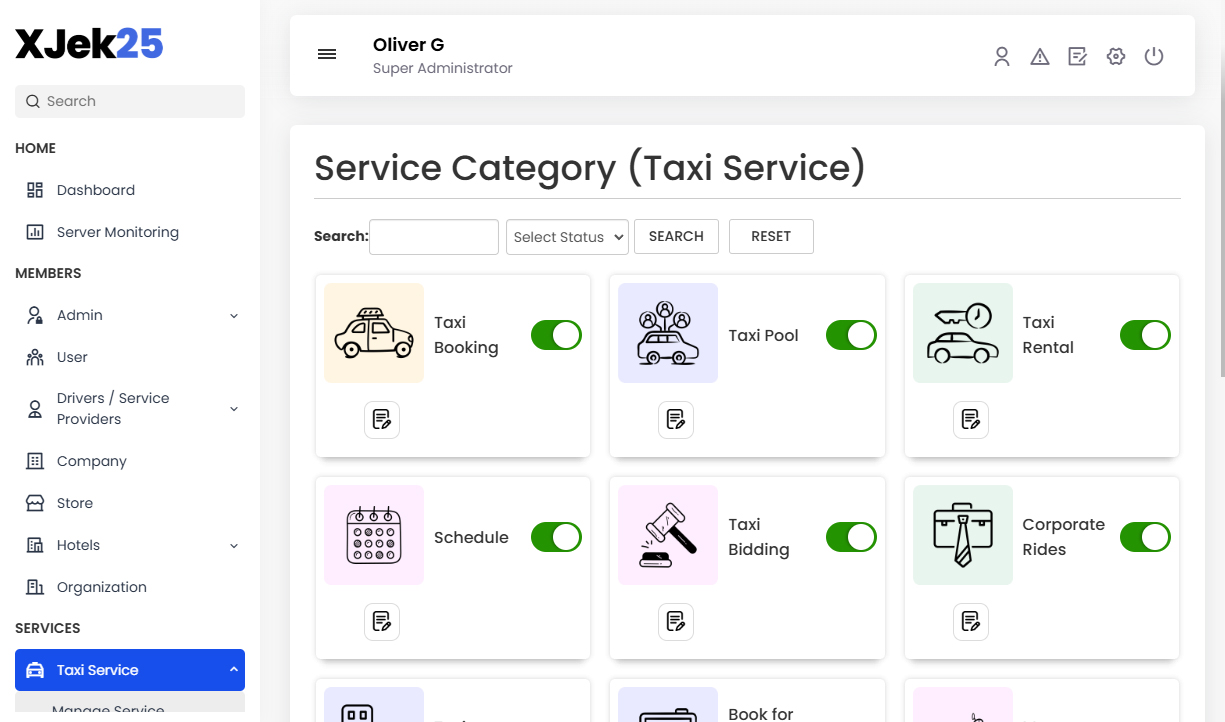
Task: Click the SEARCH button
Action: point(676,236)
